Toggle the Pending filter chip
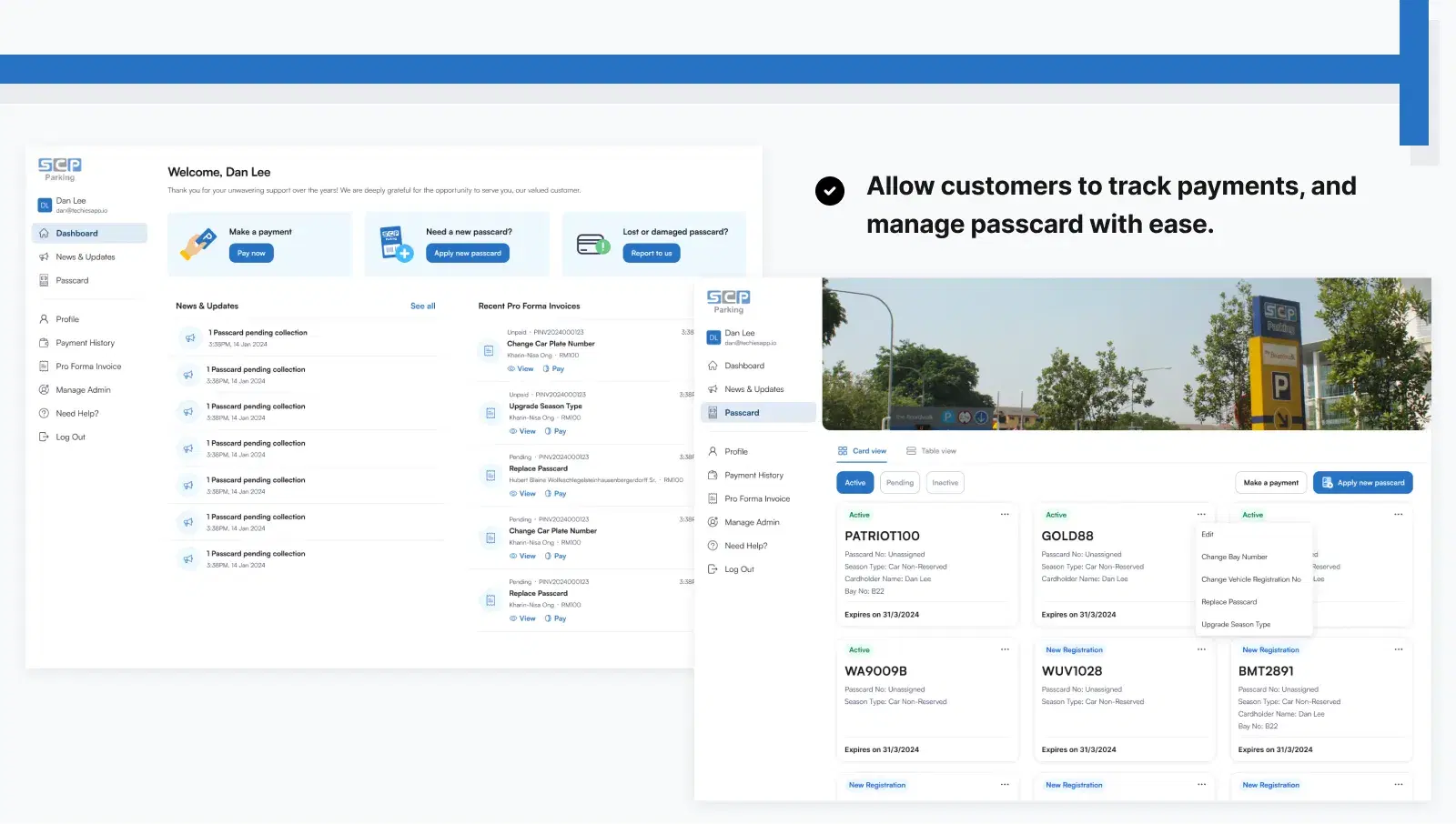The width and height of the screenshot is (1456, 824). (x=900, y=483)
